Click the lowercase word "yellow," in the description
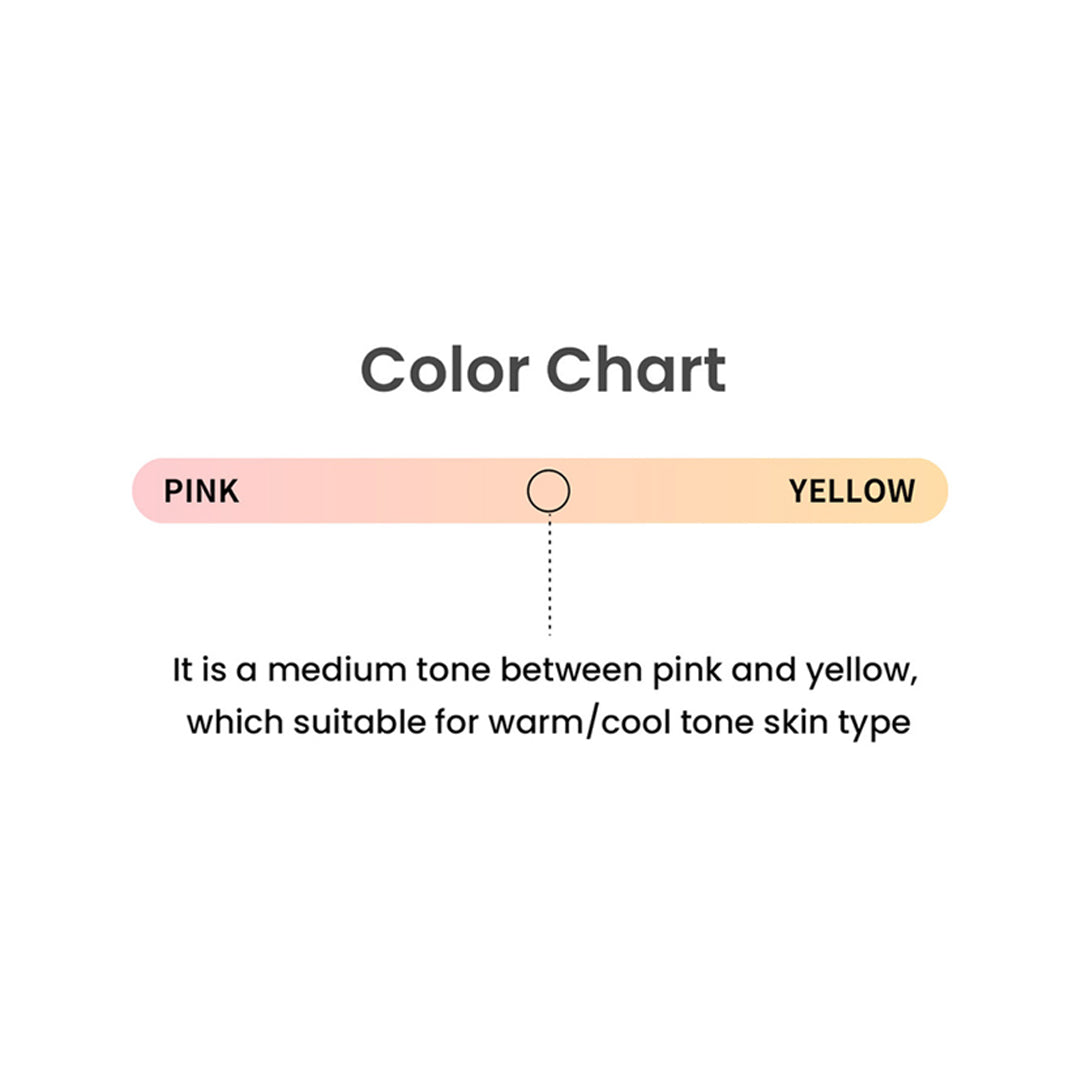The image size is (1080, 1080). point(861,672)
